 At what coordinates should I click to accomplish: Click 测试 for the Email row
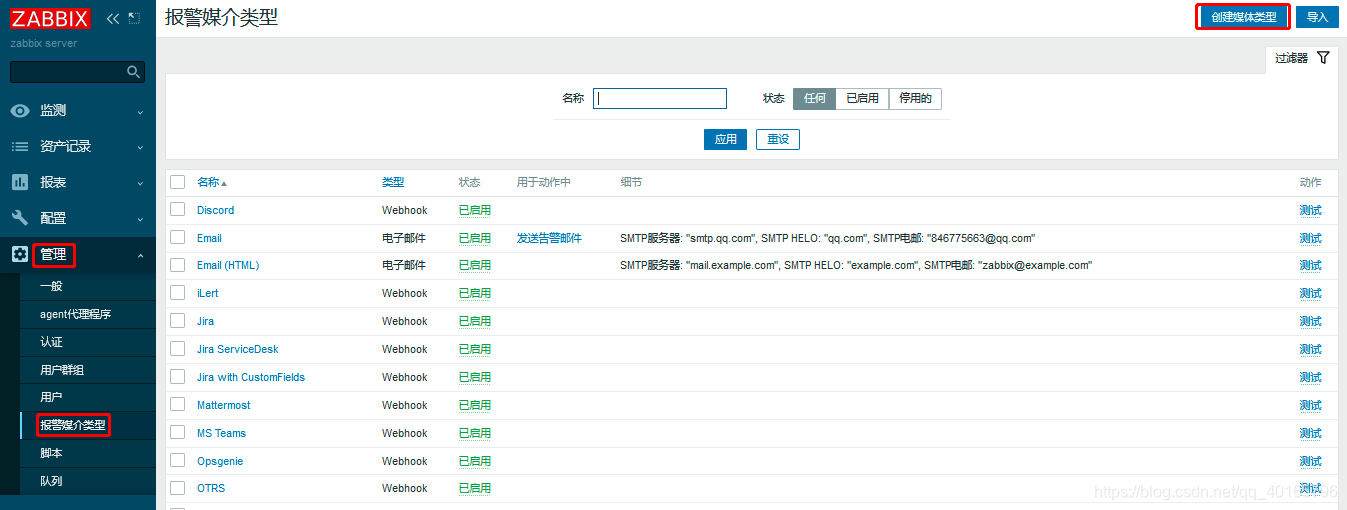1310,238
